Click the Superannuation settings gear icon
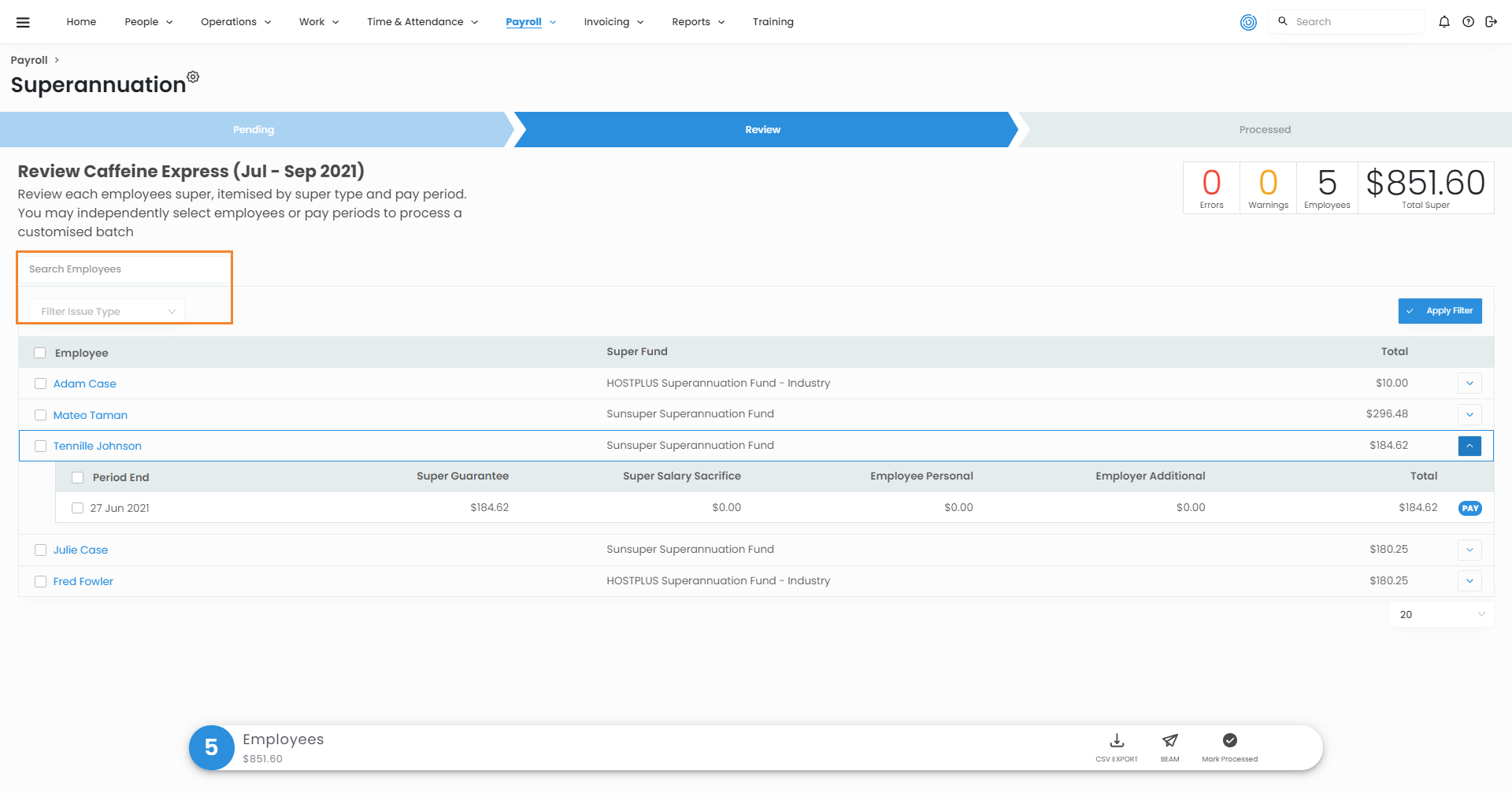Screen dimensions: 1512x793 click(x=193, y=76)
